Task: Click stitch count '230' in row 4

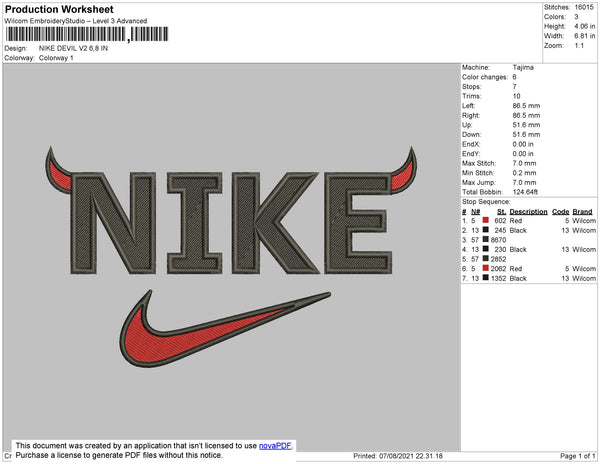Action: (500, 249)
